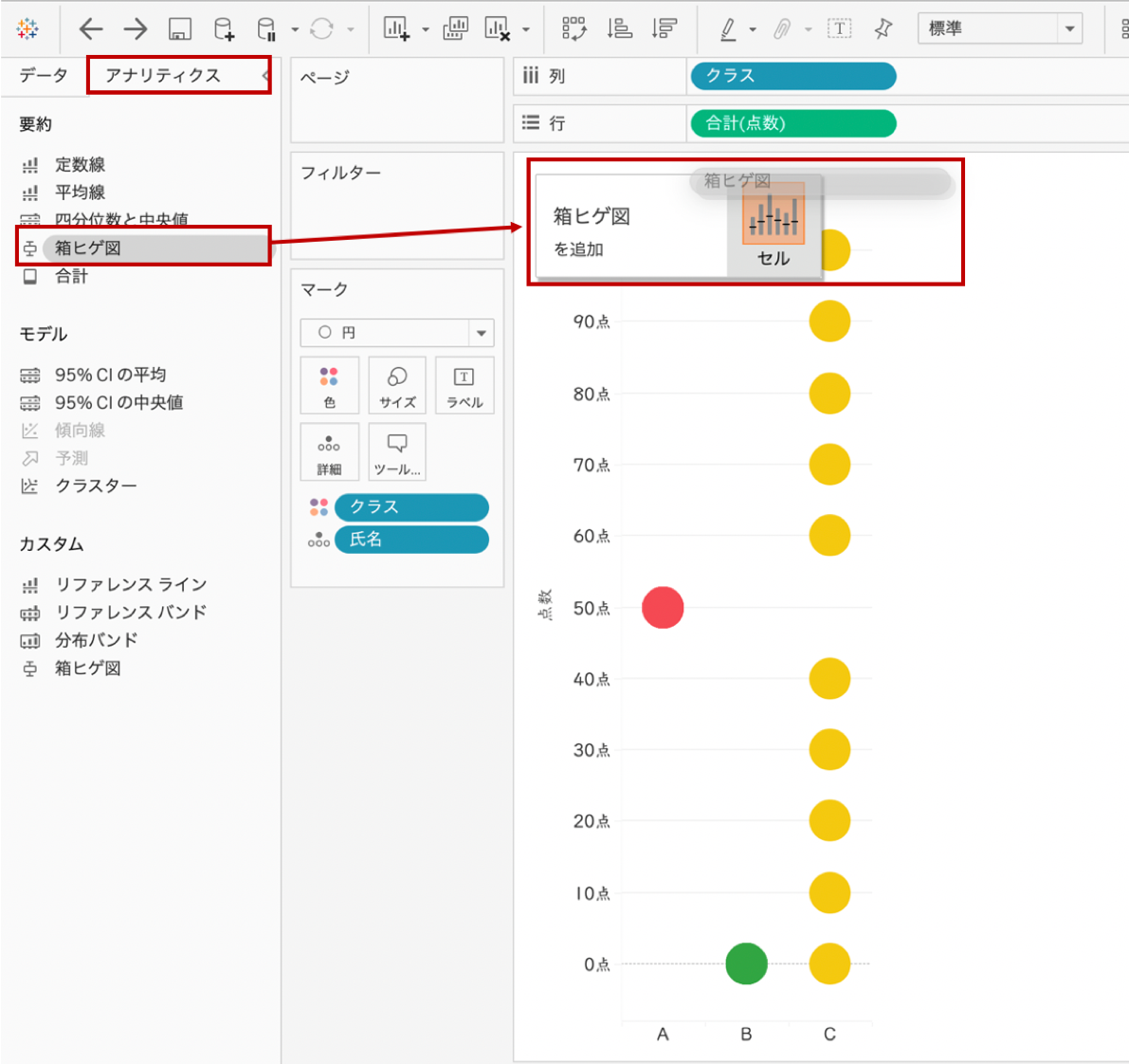The width and height of the screenshot is (1129, 1064).
Task: Open the new worksheet dropdown arrow
Action: pos(426,29)
